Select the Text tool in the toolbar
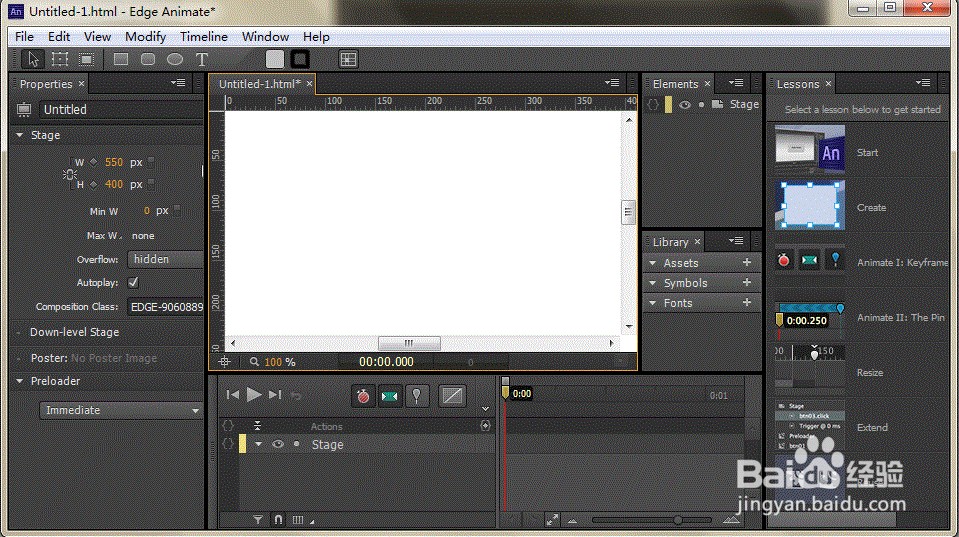The width and height of the screenshot is (959, 537). [201, 60]
